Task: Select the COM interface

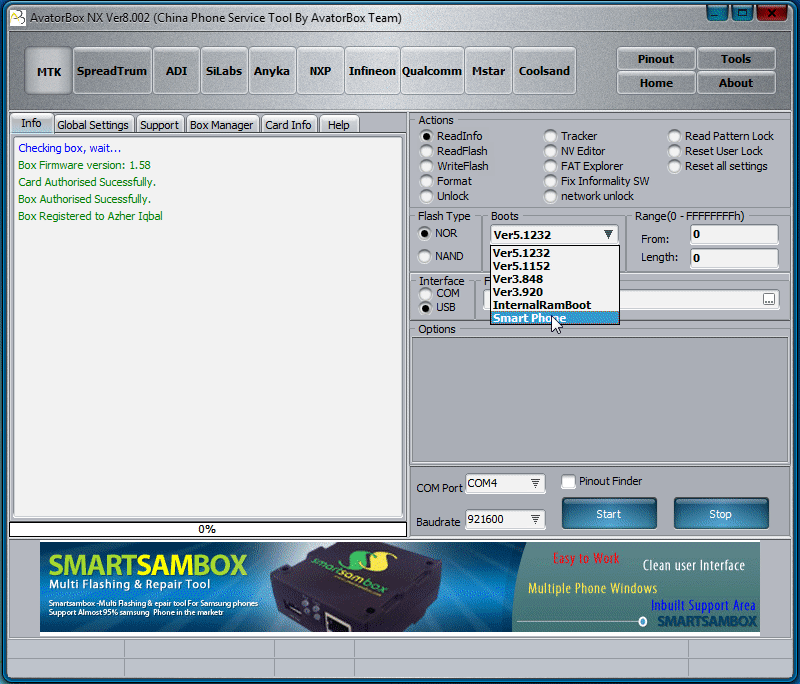Action: tap(439, 294)
